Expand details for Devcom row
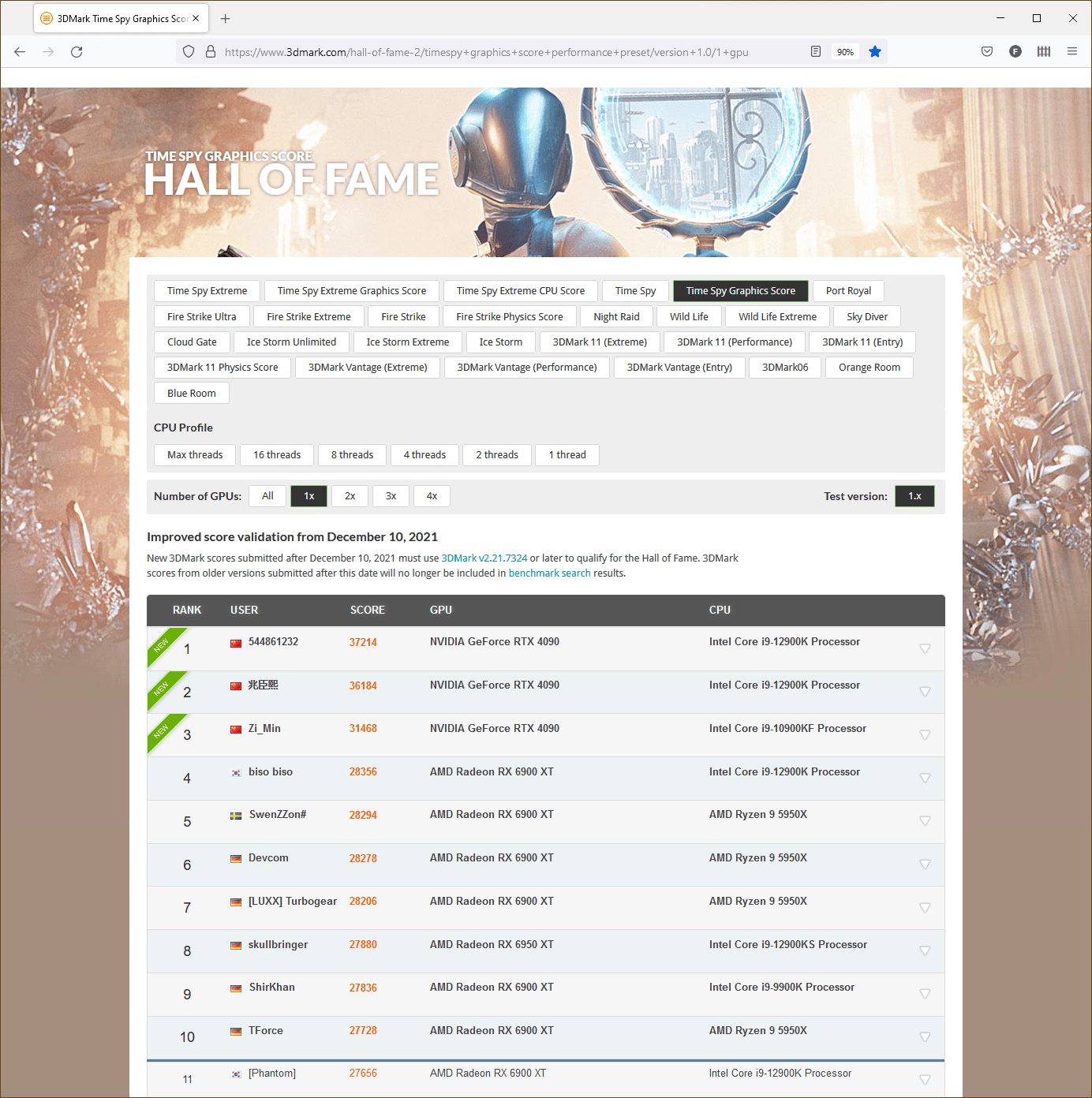1092x1098 pixels. 925,865
